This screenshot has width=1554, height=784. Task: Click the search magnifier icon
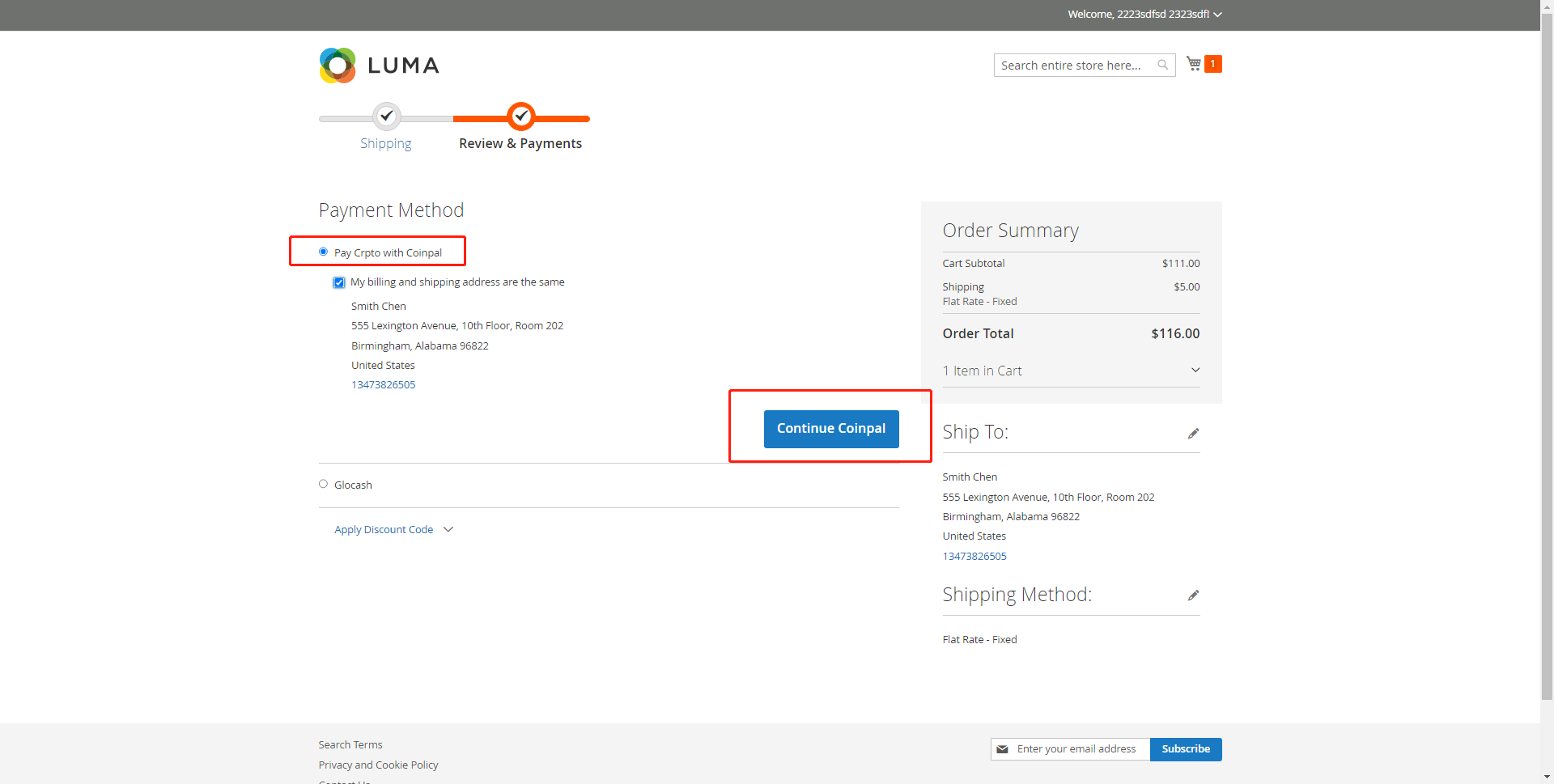click(x=1163, y=65)
